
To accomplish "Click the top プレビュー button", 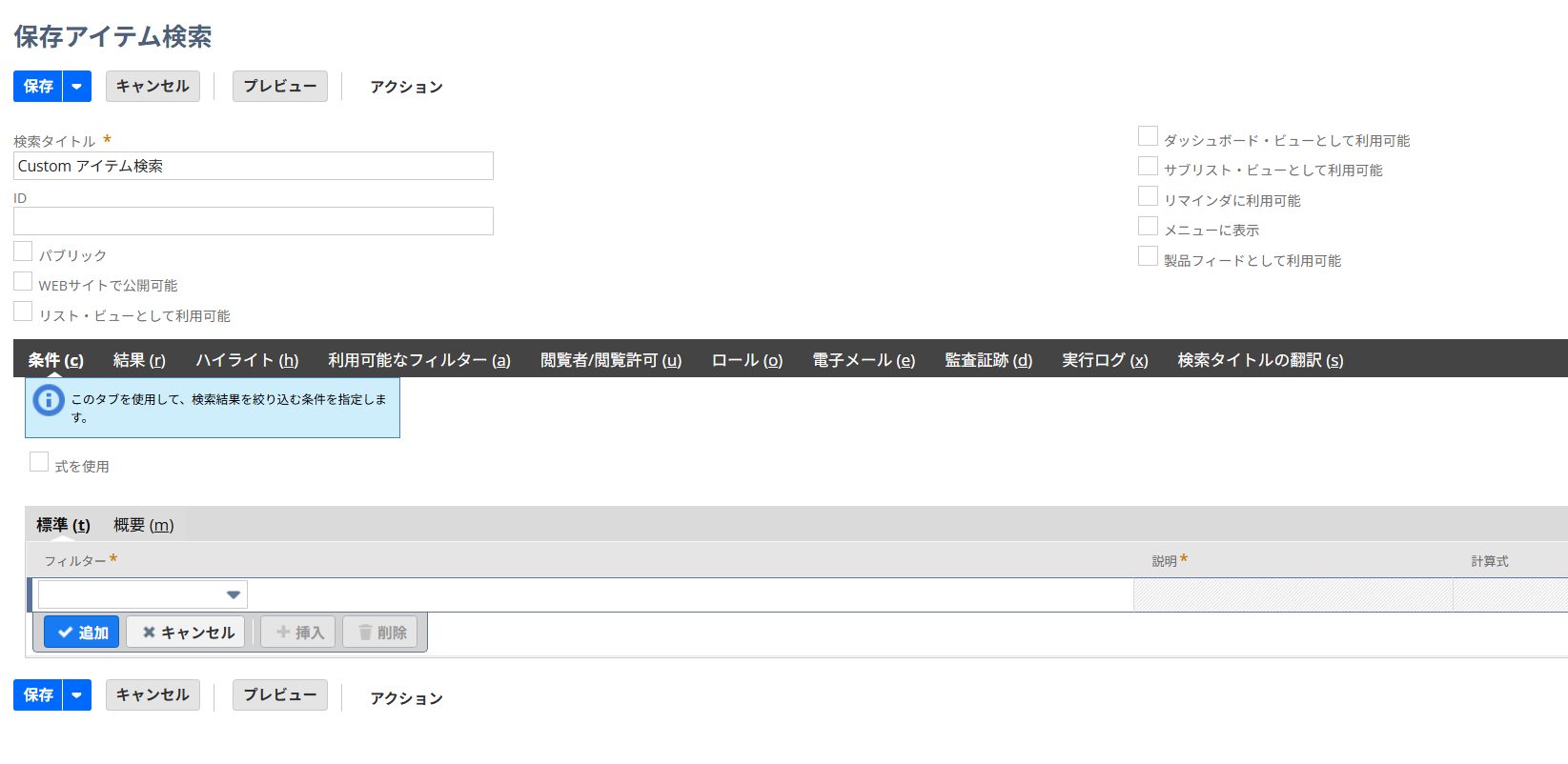I will tap(279, 87).
